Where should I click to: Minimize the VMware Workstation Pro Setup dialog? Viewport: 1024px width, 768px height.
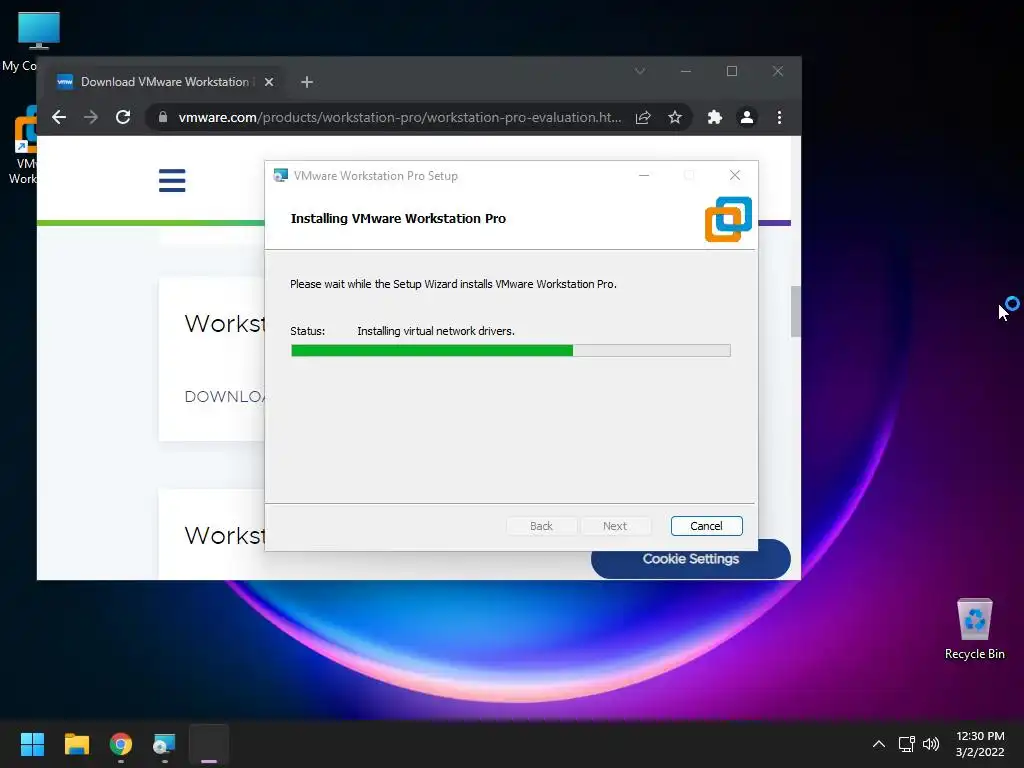[644, 175]
